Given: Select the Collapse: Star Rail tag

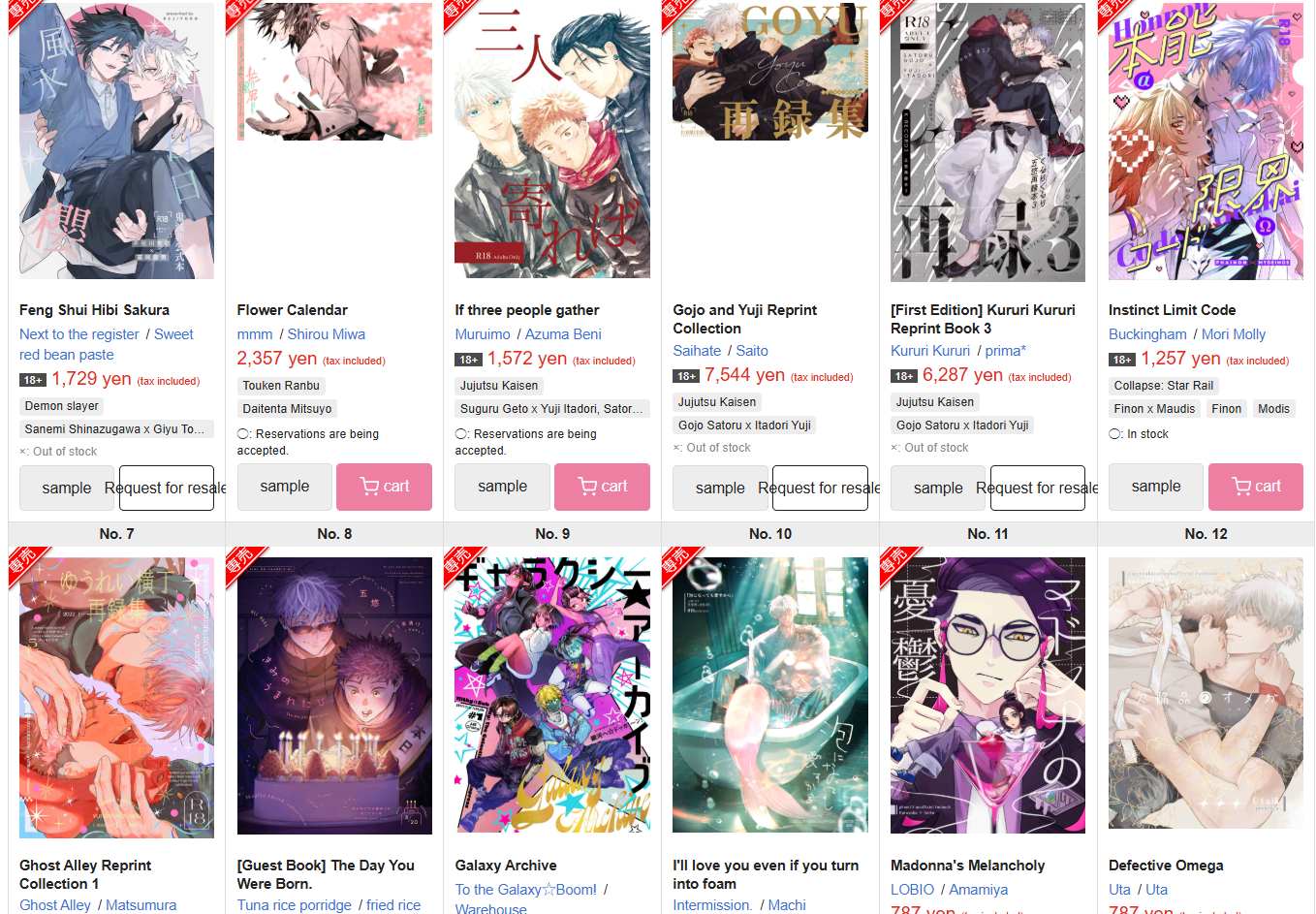Looking at the screenshot, I should 1164,386.
